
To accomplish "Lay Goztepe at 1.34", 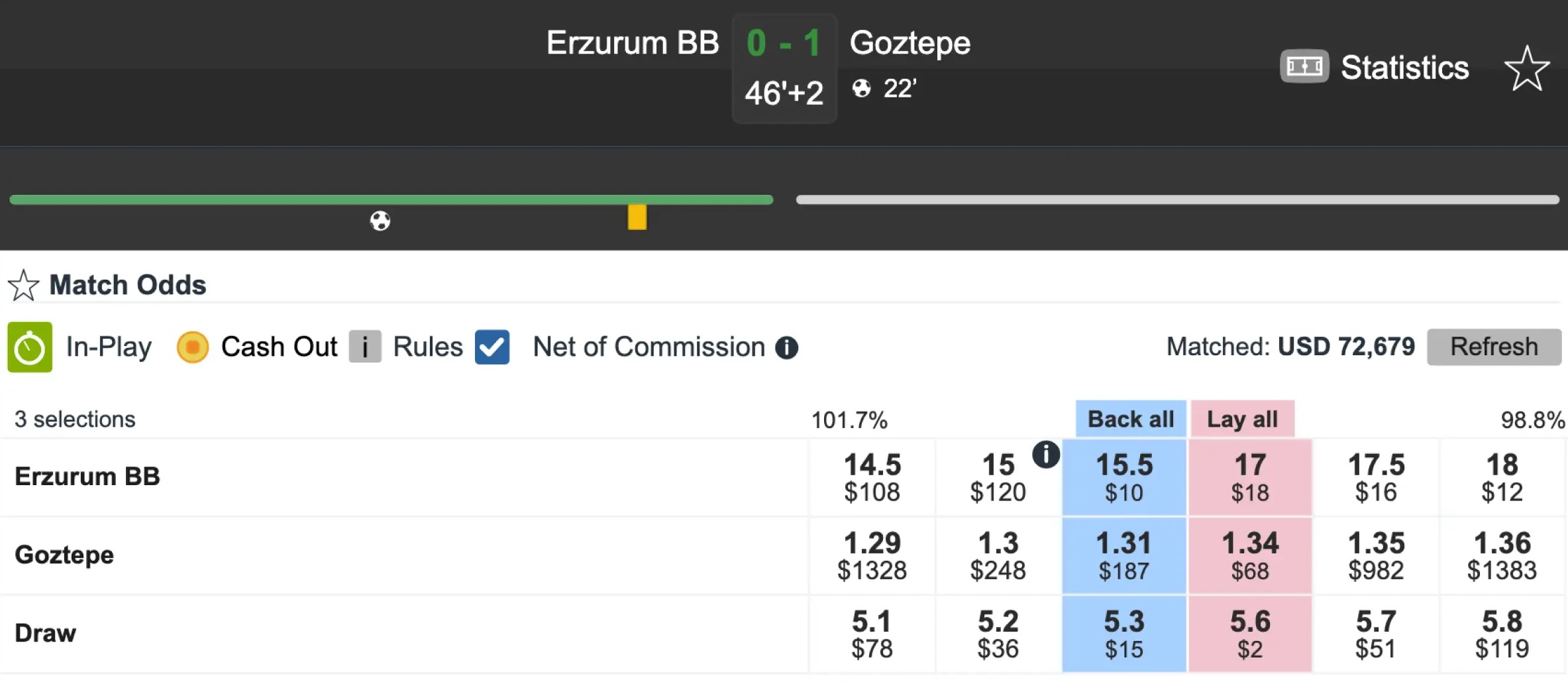I will click(1249, 555).
